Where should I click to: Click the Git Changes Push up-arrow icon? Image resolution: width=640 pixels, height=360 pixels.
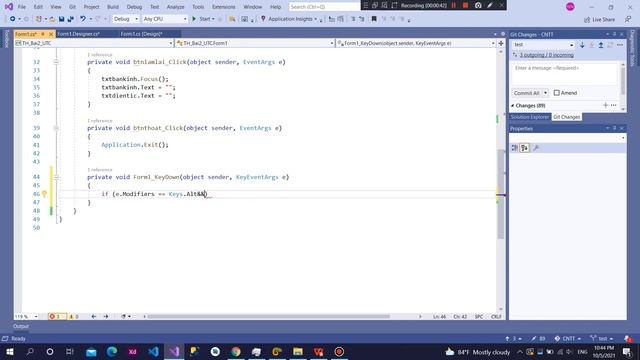pyautogui.click(x=601, y=45)
